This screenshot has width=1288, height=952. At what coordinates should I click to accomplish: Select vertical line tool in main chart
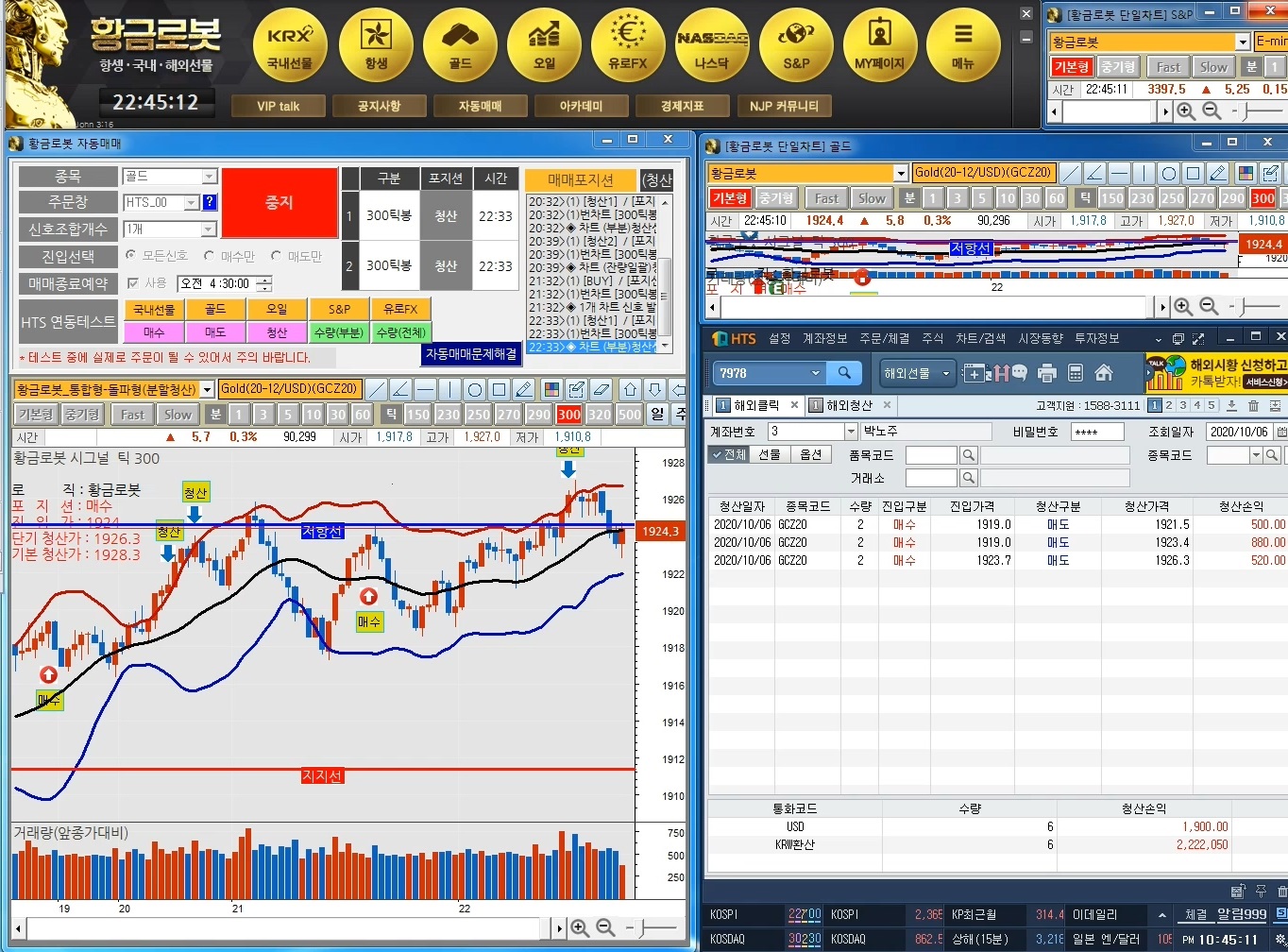(449, 389)
